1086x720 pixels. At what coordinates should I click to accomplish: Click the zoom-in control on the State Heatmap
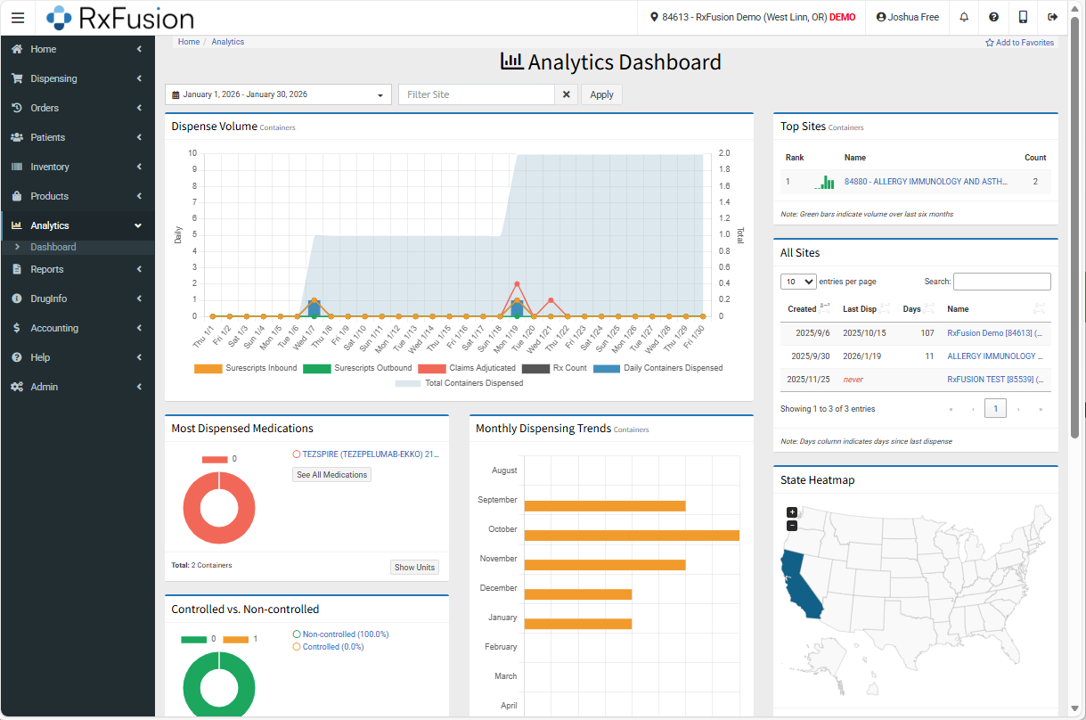[791, 511]
